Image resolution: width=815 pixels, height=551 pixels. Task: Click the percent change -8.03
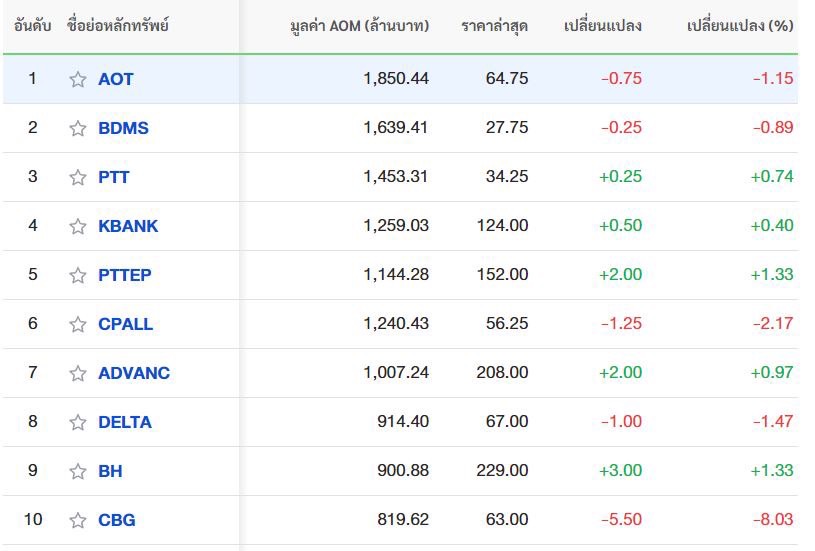773,519
